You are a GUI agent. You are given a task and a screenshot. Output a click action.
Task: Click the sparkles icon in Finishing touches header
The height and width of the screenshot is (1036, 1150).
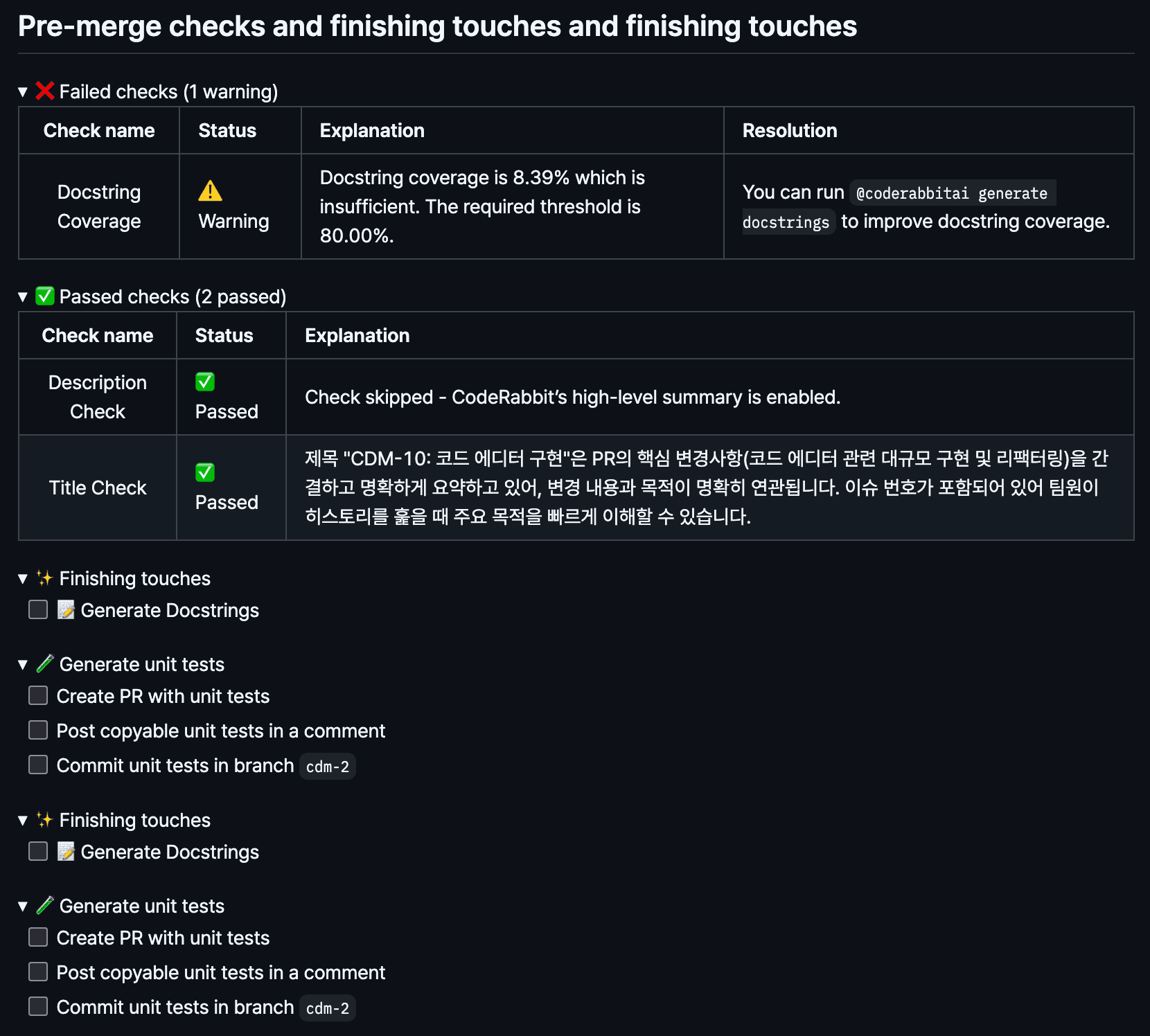coord(44,578)
